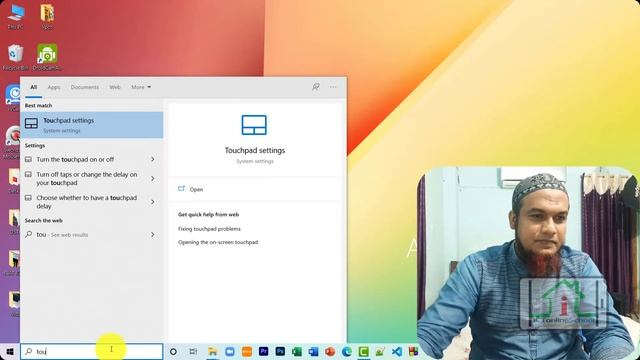
Task: Open File Explorer from the taskbar
Action: coord(213,351)
